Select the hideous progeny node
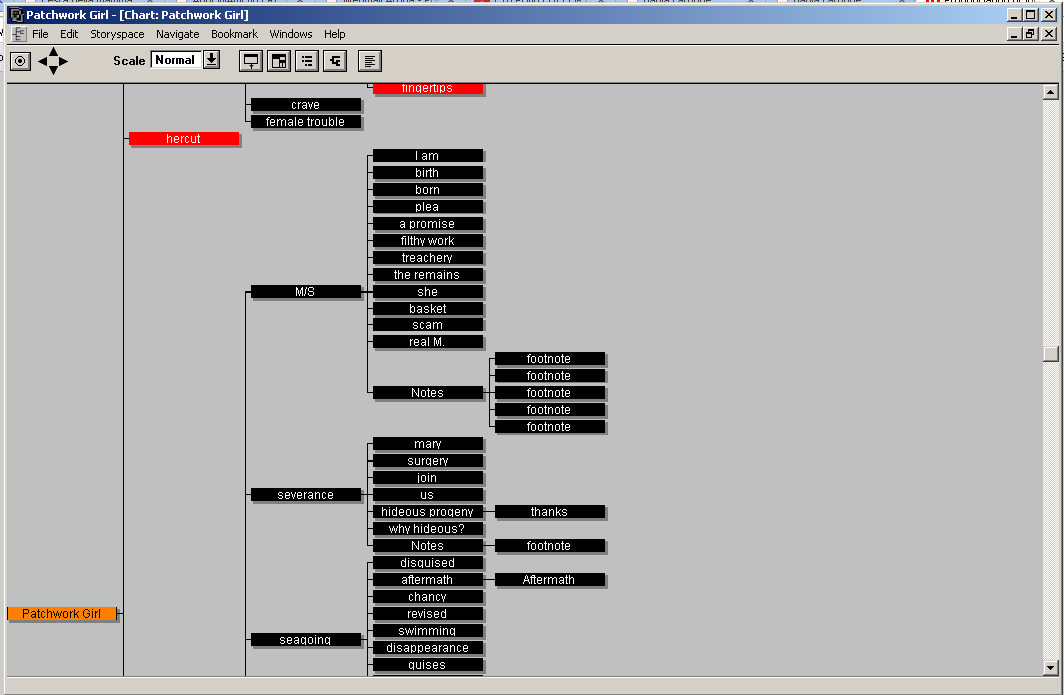1064x695 pixels. 428,512
